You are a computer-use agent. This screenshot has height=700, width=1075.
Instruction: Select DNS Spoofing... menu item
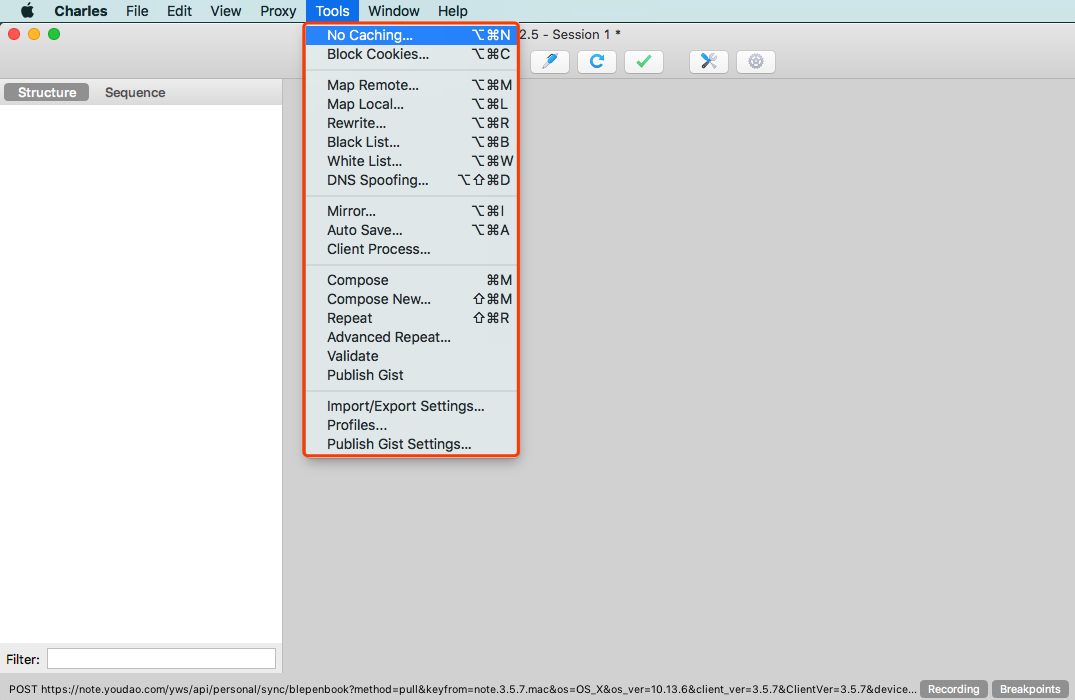[411, 180]
